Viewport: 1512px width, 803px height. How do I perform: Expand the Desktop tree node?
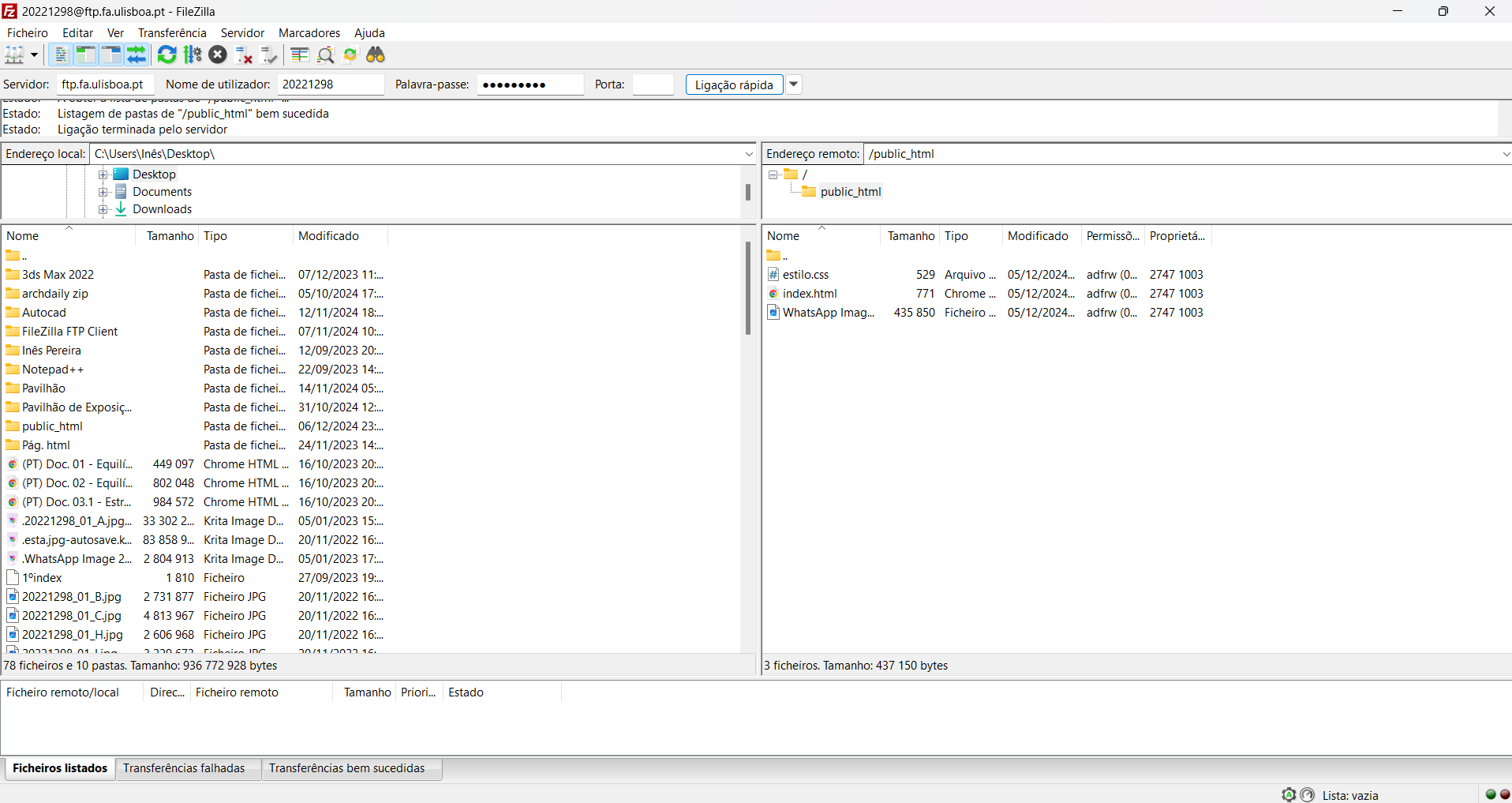click(x=103, y=174)
